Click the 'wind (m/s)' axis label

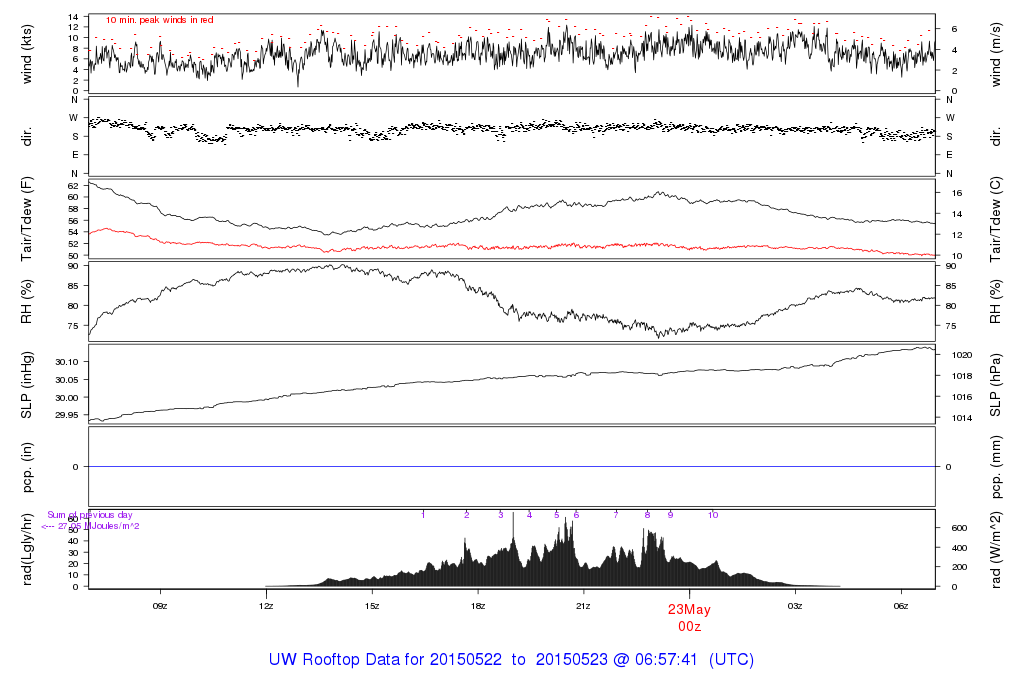click(x=995, y=54)
